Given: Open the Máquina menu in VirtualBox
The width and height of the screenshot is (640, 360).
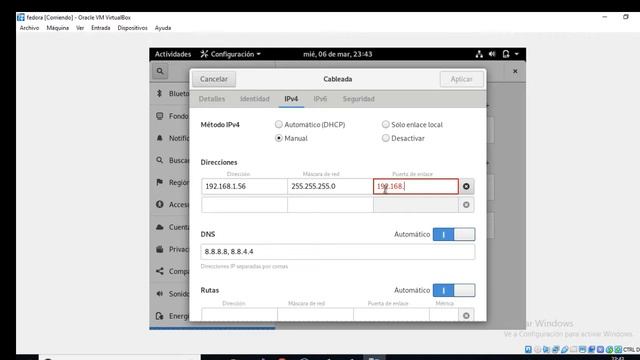Looking at the screenshot, I should coord(58,28).
